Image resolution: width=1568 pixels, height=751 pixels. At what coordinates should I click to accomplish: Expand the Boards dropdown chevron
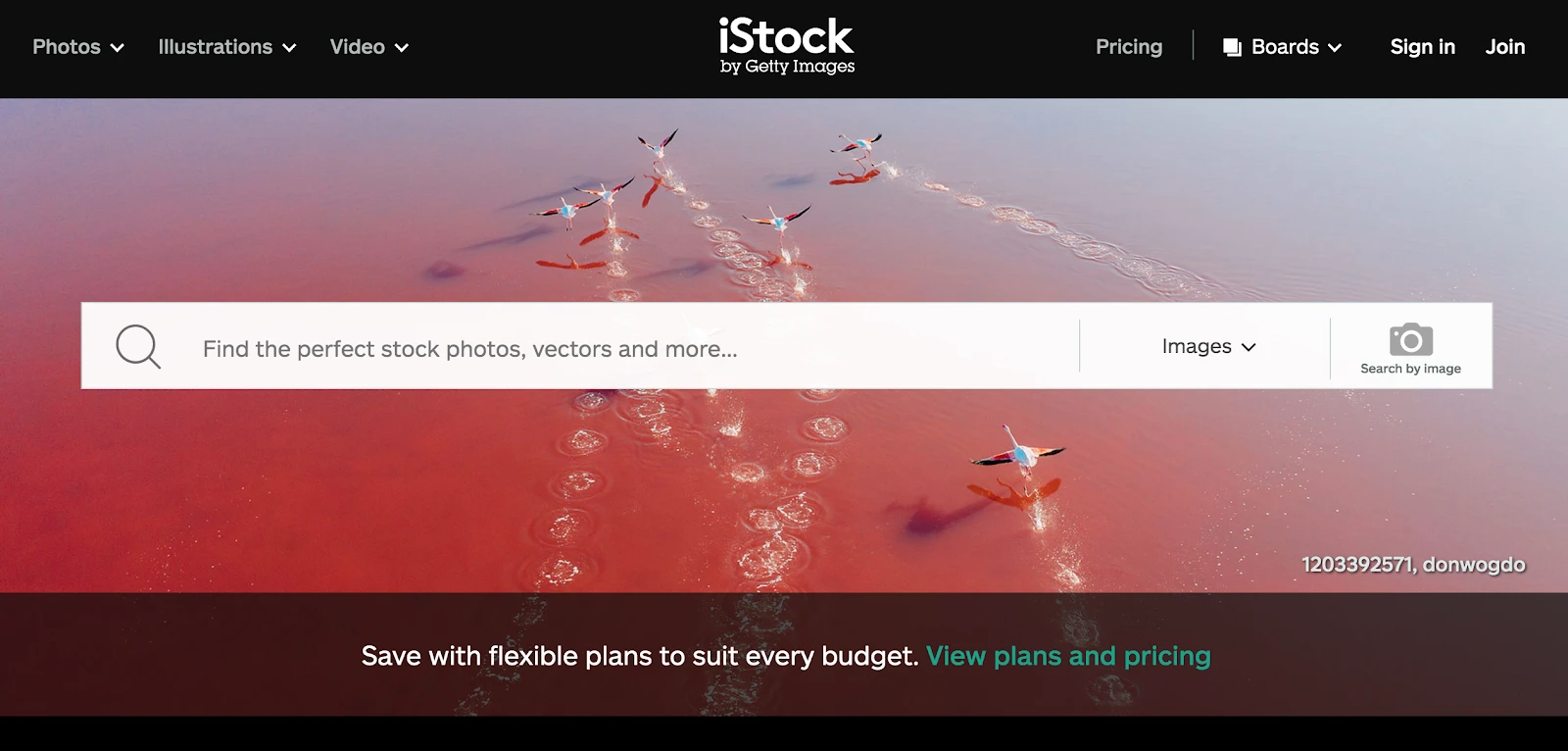click(x=1335, y=48)
